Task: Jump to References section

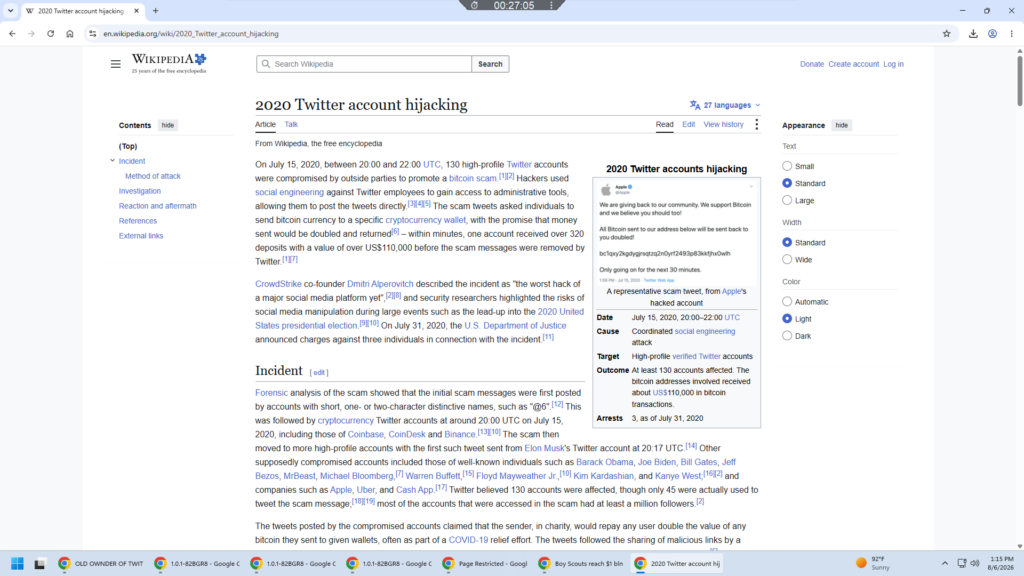Action: (138, 221)
